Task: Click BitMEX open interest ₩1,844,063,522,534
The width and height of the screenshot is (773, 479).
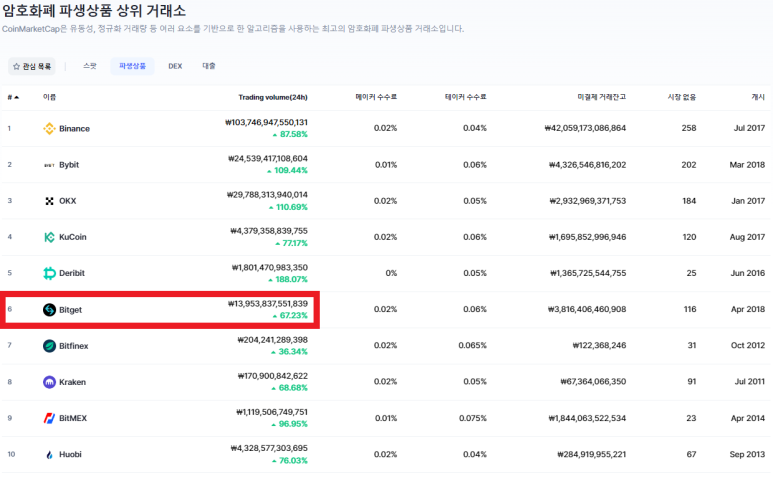Action: [x=587, y=418]
